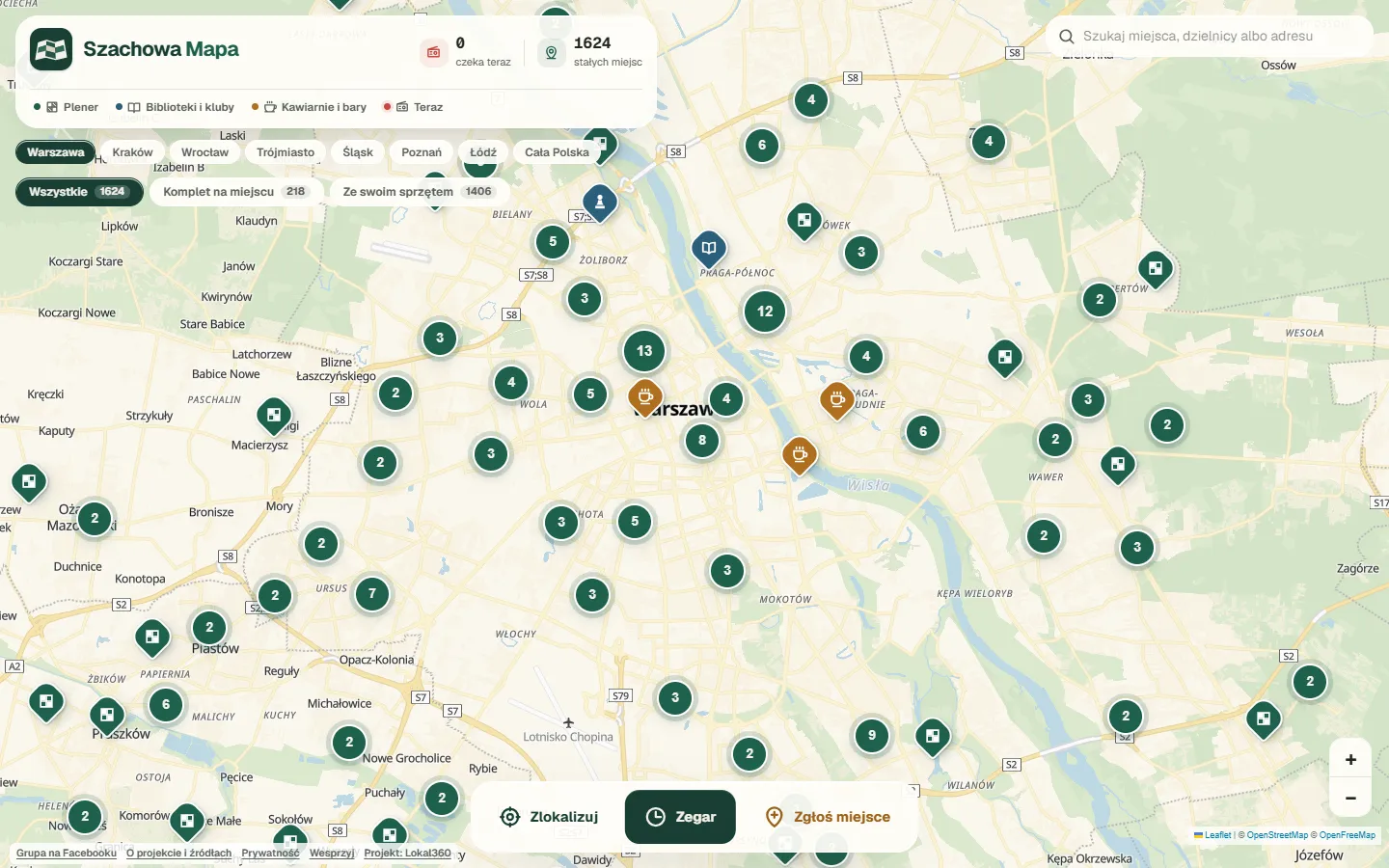Toggle the Biblioteki i kluby legend filter

(175, 107)
